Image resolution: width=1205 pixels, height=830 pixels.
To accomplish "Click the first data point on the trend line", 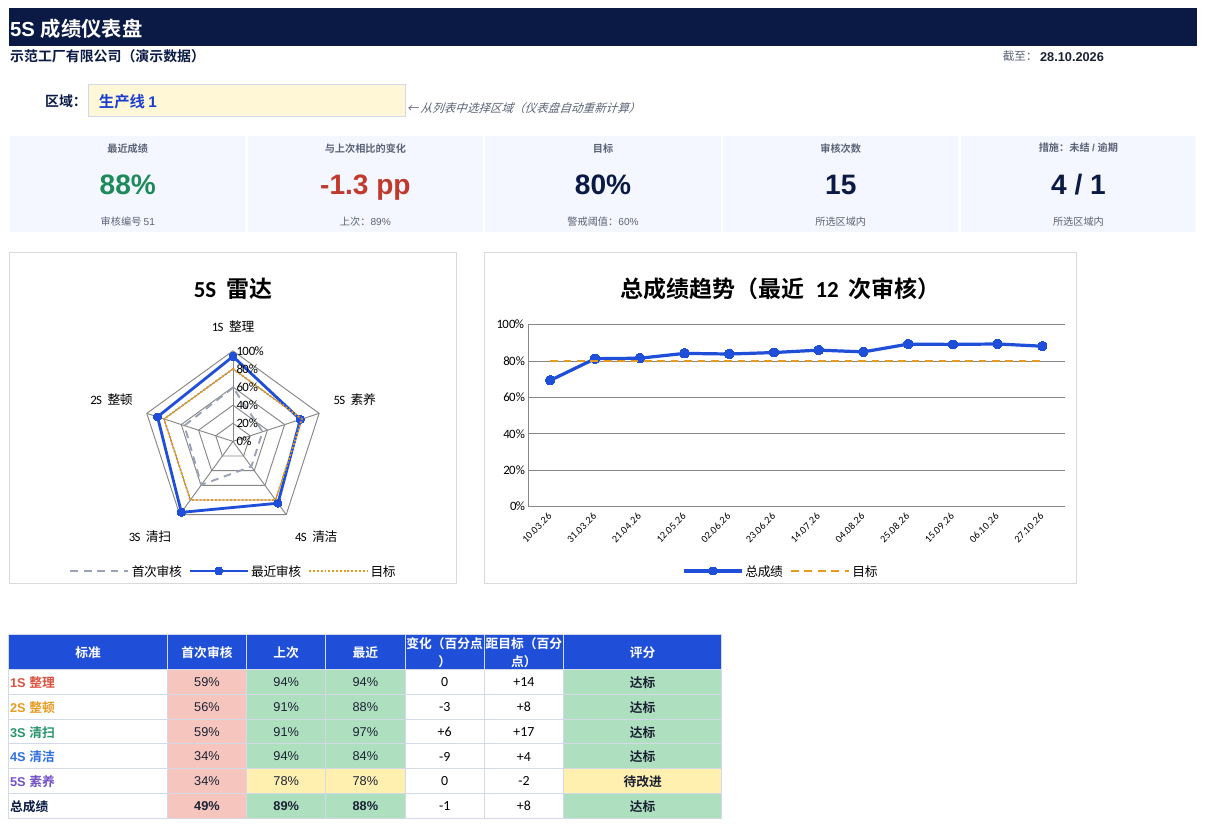I will pos(550,380).
